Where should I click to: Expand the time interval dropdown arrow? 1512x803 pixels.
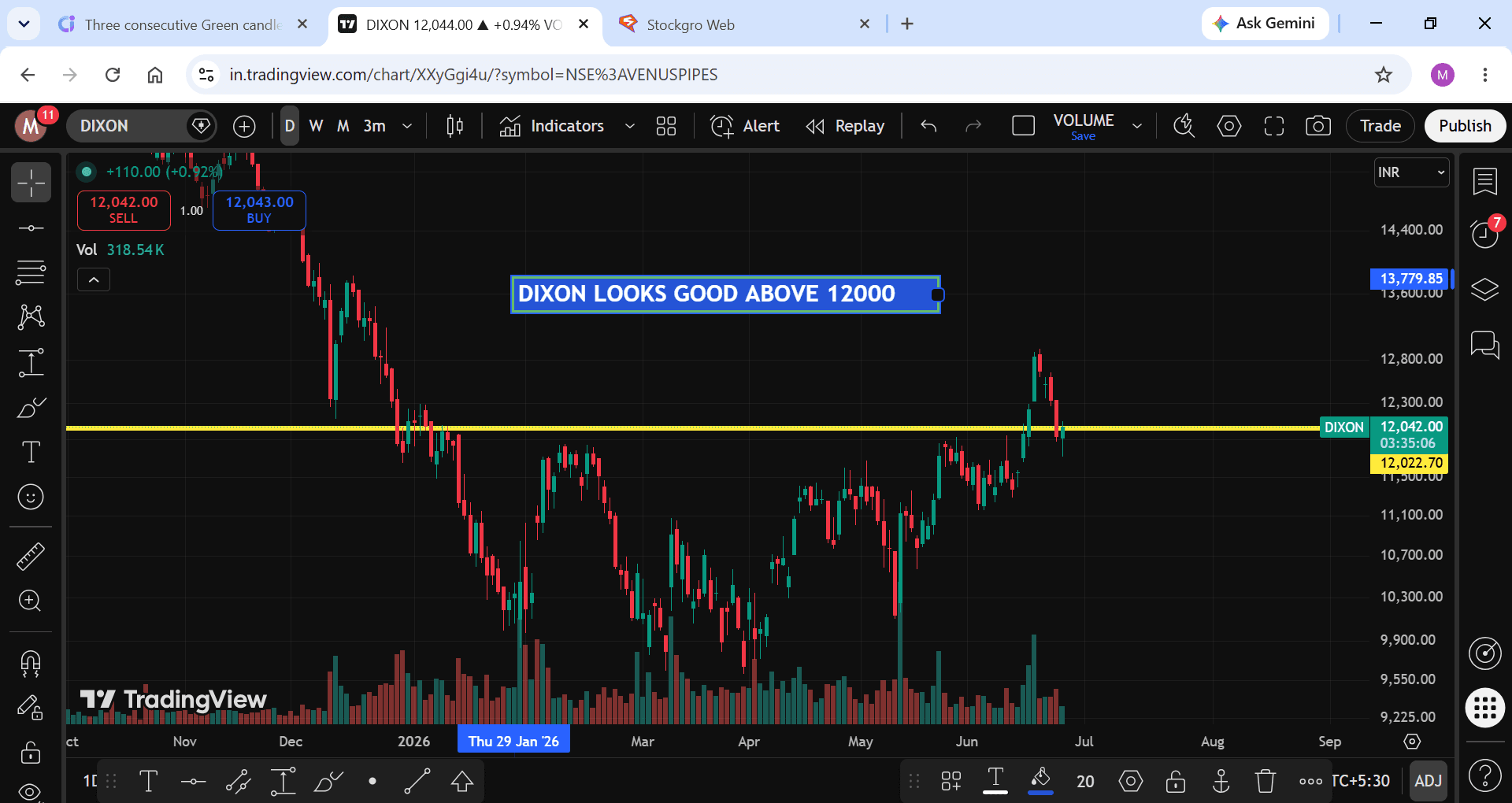tap(407, 126)
